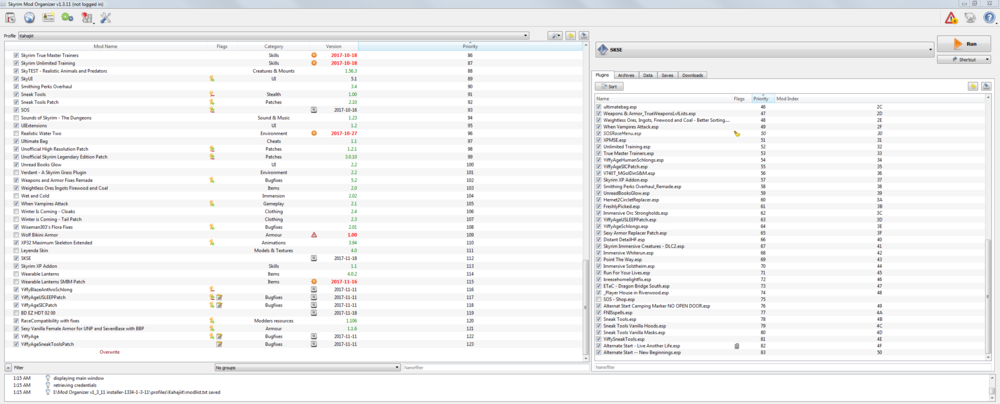Sort mod list by Priority column header

[470, 47]
